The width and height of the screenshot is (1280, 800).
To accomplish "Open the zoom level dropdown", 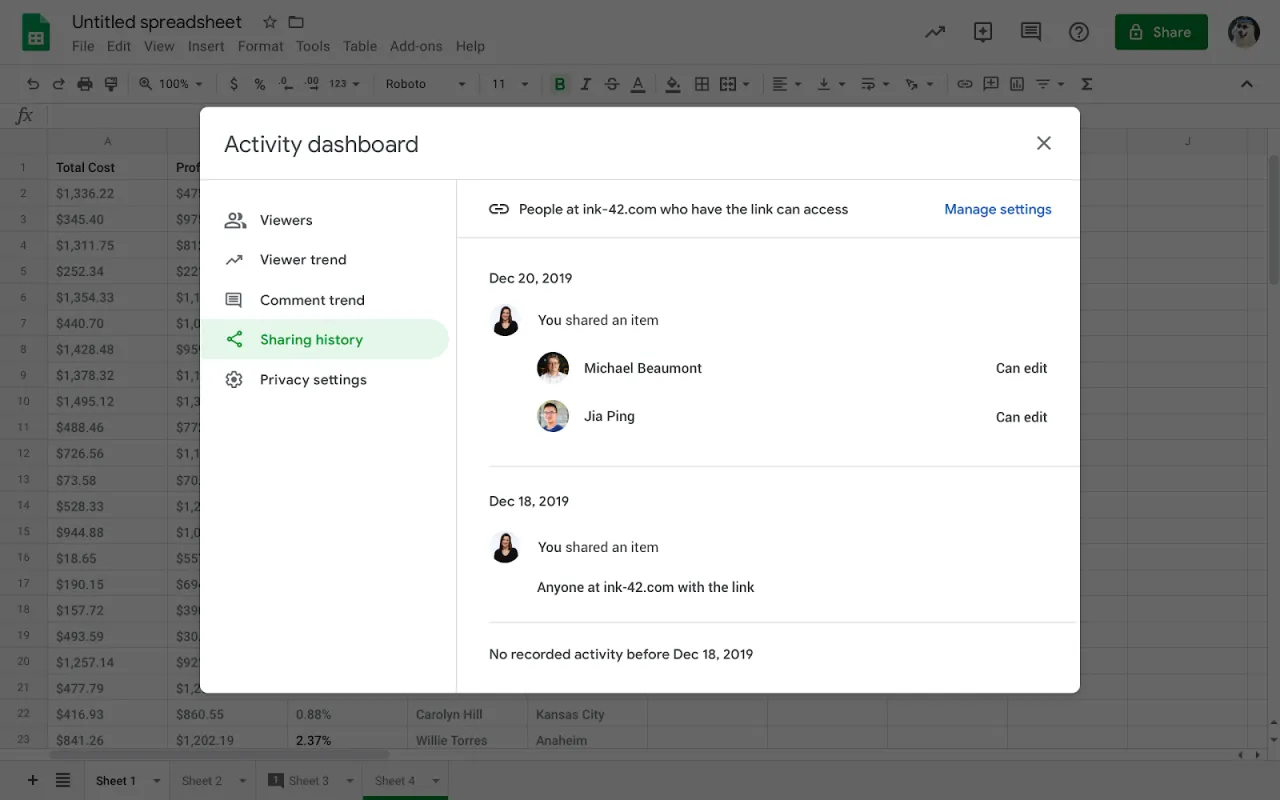I will coord(171,84).
